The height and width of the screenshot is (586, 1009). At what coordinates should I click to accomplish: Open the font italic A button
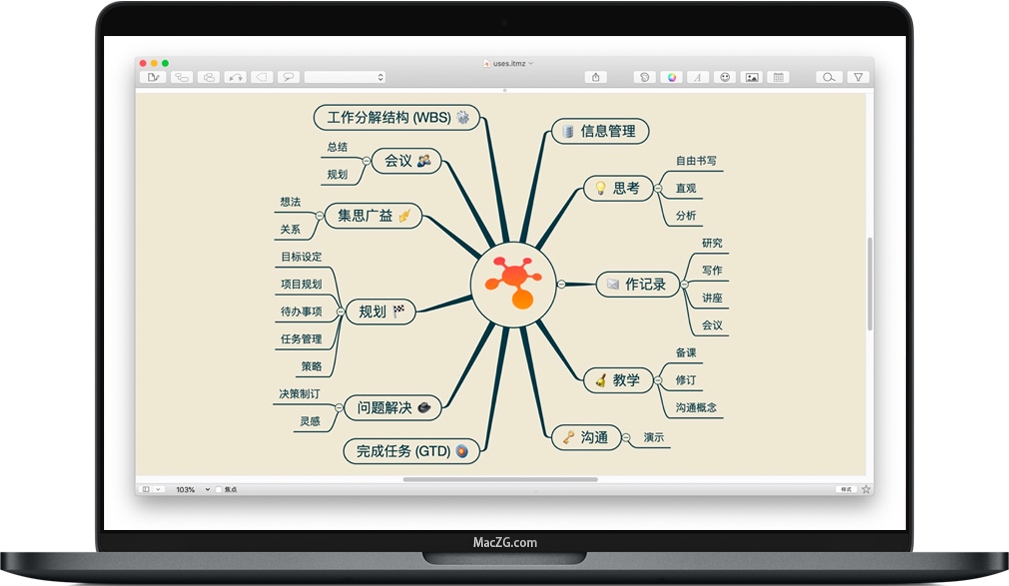(x=698, y=77)
